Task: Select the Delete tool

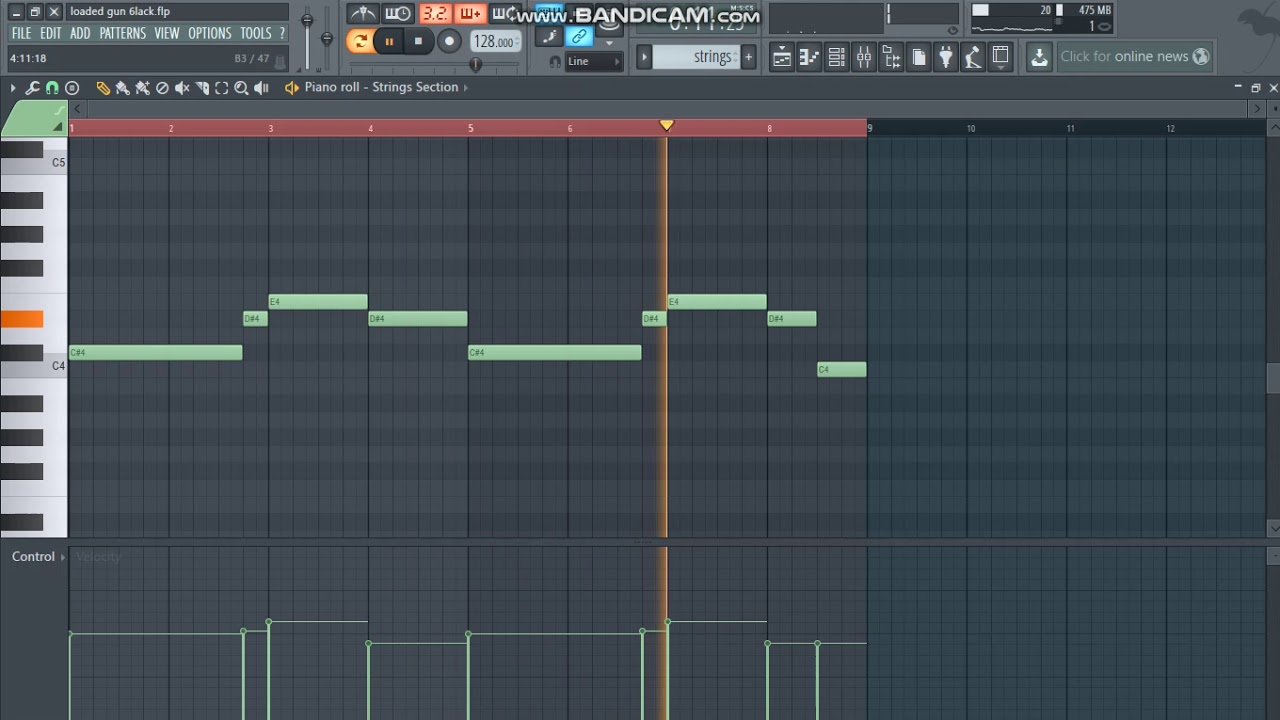Action: click(162, 88)
